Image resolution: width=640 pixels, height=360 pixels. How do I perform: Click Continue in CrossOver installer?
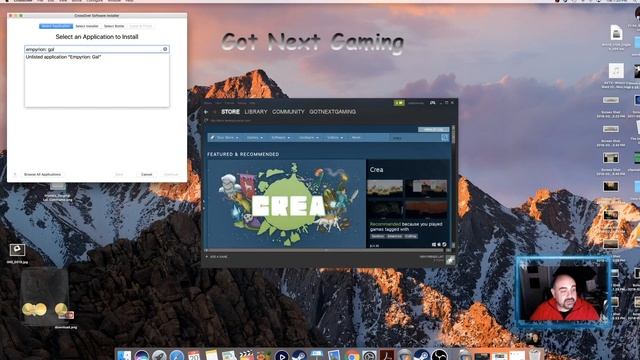[x=171, y=174]
